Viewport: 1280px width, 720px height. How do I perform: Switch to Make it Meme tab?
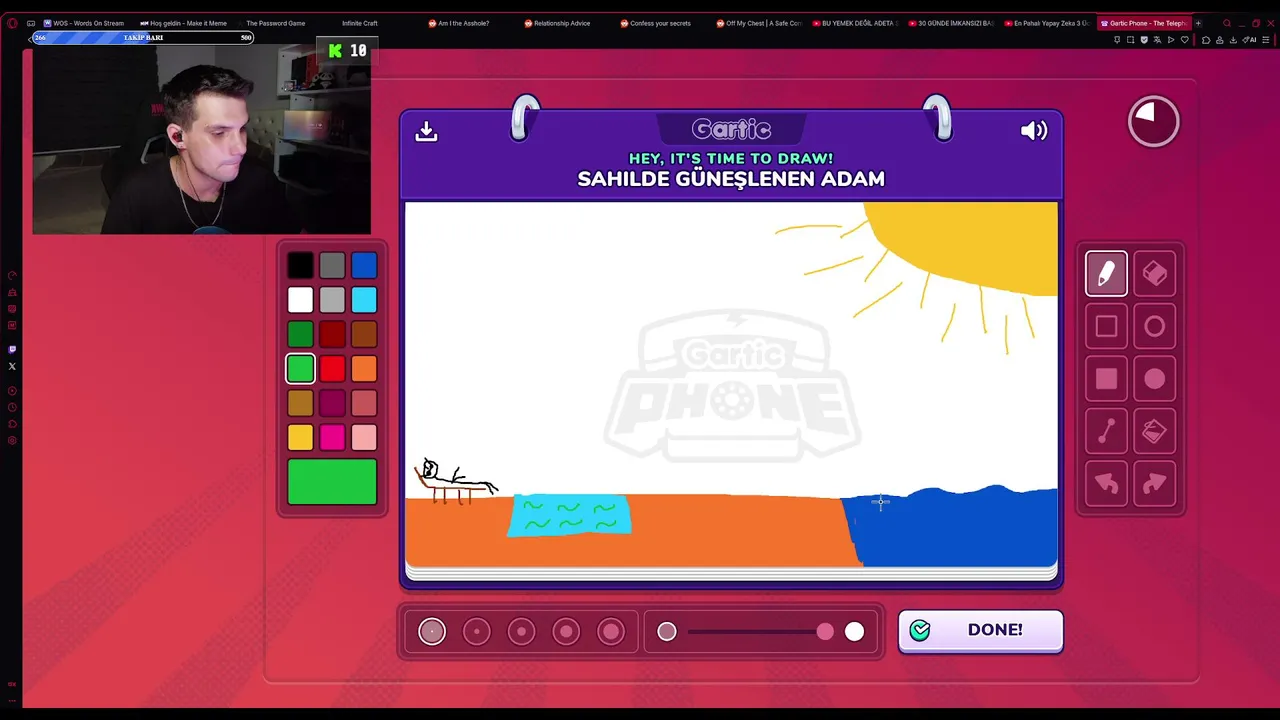[184, 23]
